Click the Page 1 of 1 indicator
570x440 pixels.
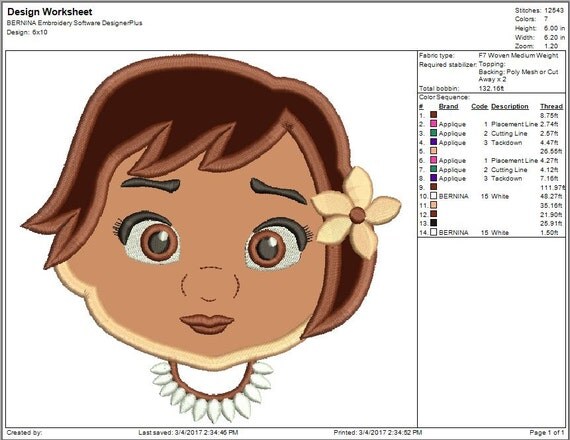[x=547, y=432]
